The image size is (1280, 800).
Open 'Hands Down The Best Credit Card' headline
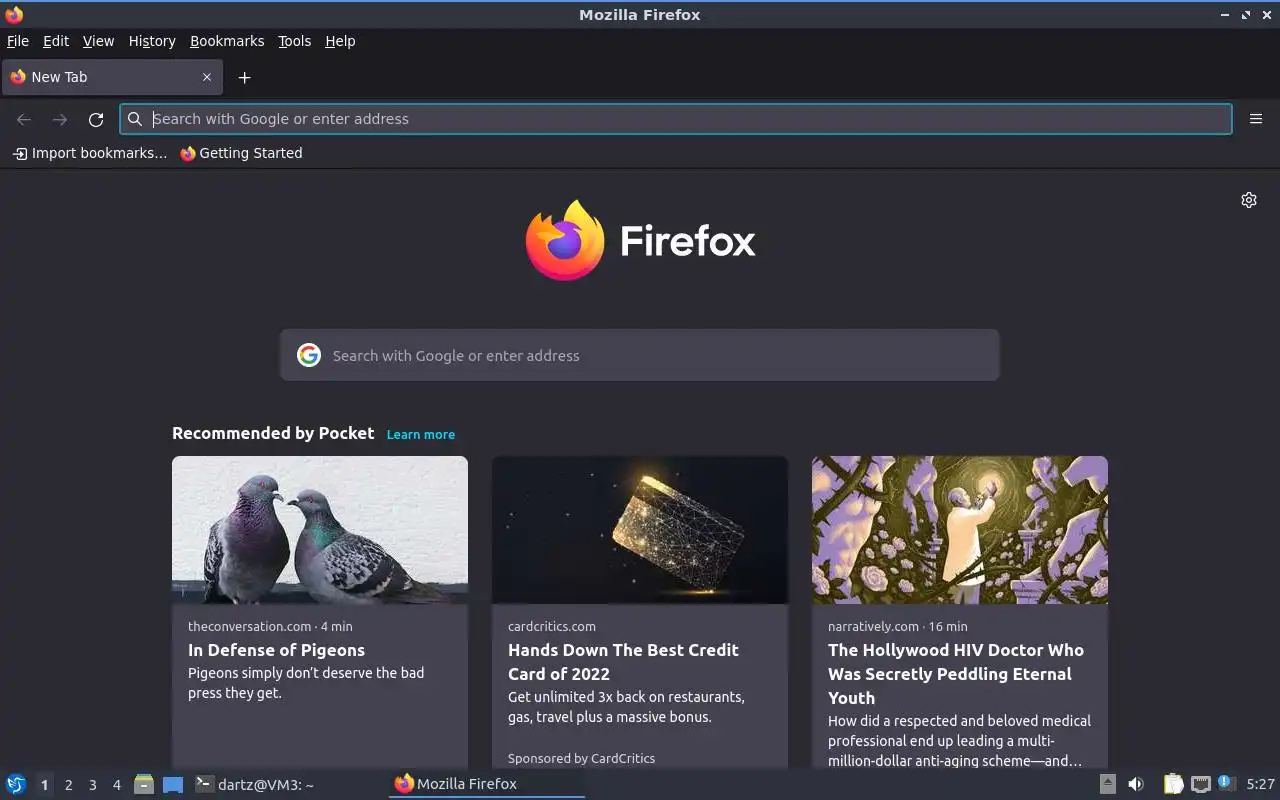623,662
